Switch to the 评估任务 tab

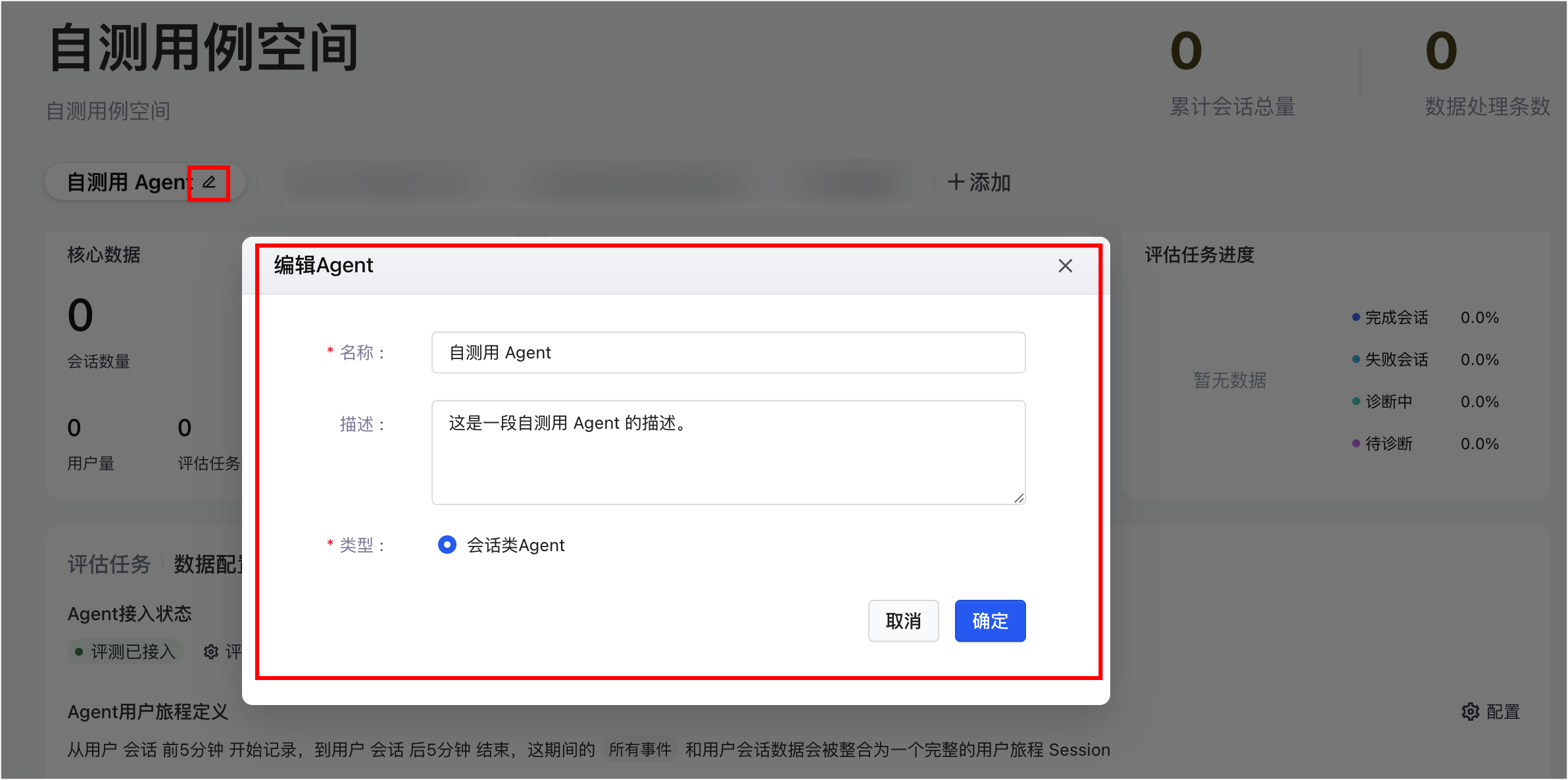point(109,564)
